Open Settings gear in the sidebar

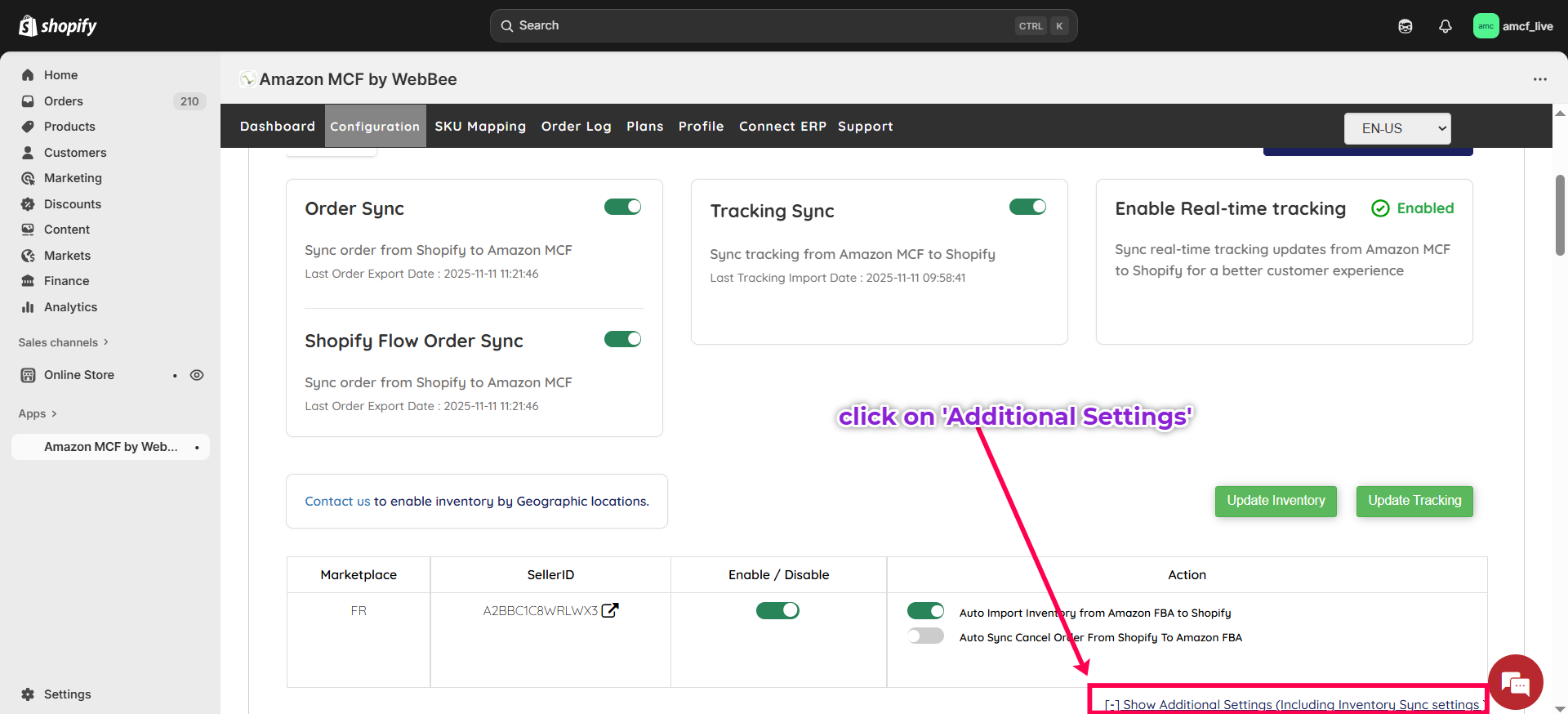28,694
